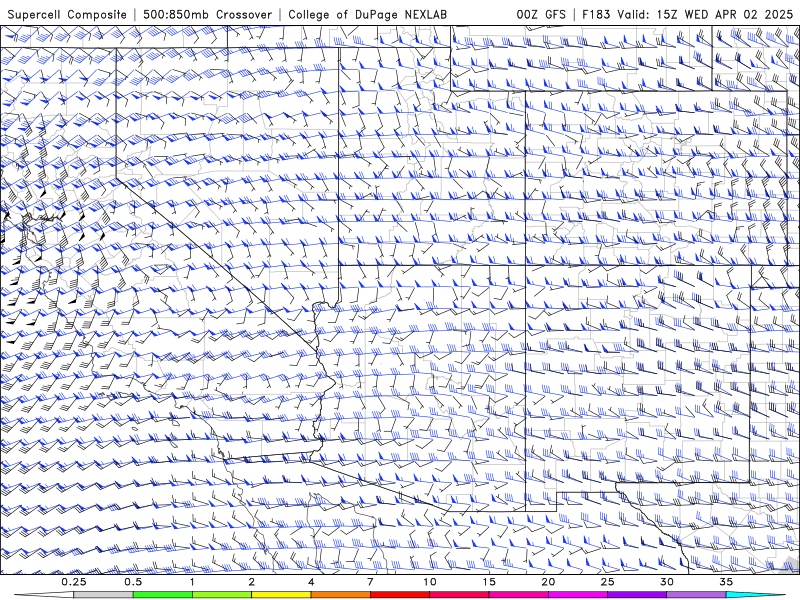800x600 pixels.
Task: Select the hot pink segment between 15 and 20
Action: 518,595
